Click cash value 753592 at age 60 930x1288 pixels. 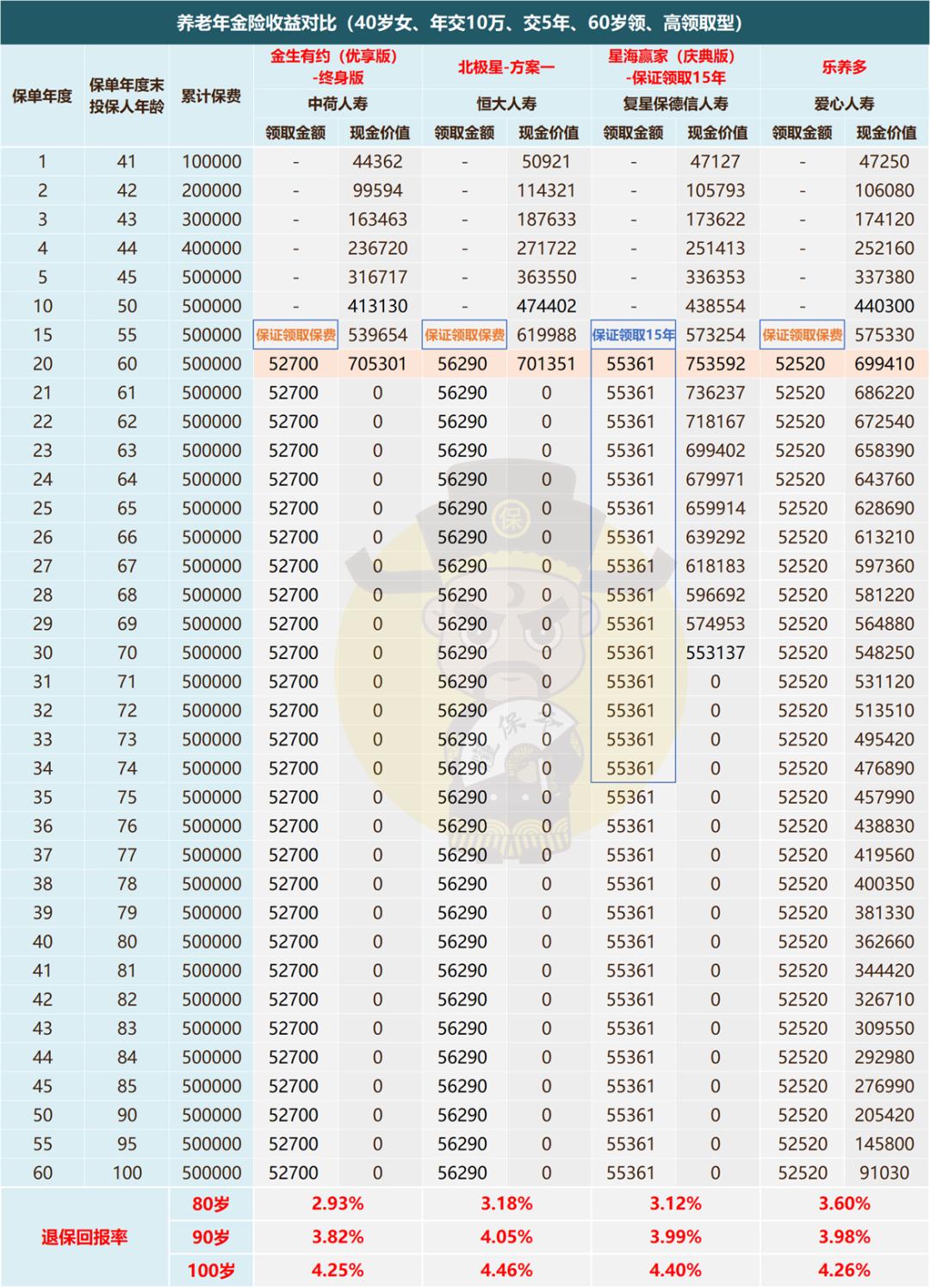point(716,364)
